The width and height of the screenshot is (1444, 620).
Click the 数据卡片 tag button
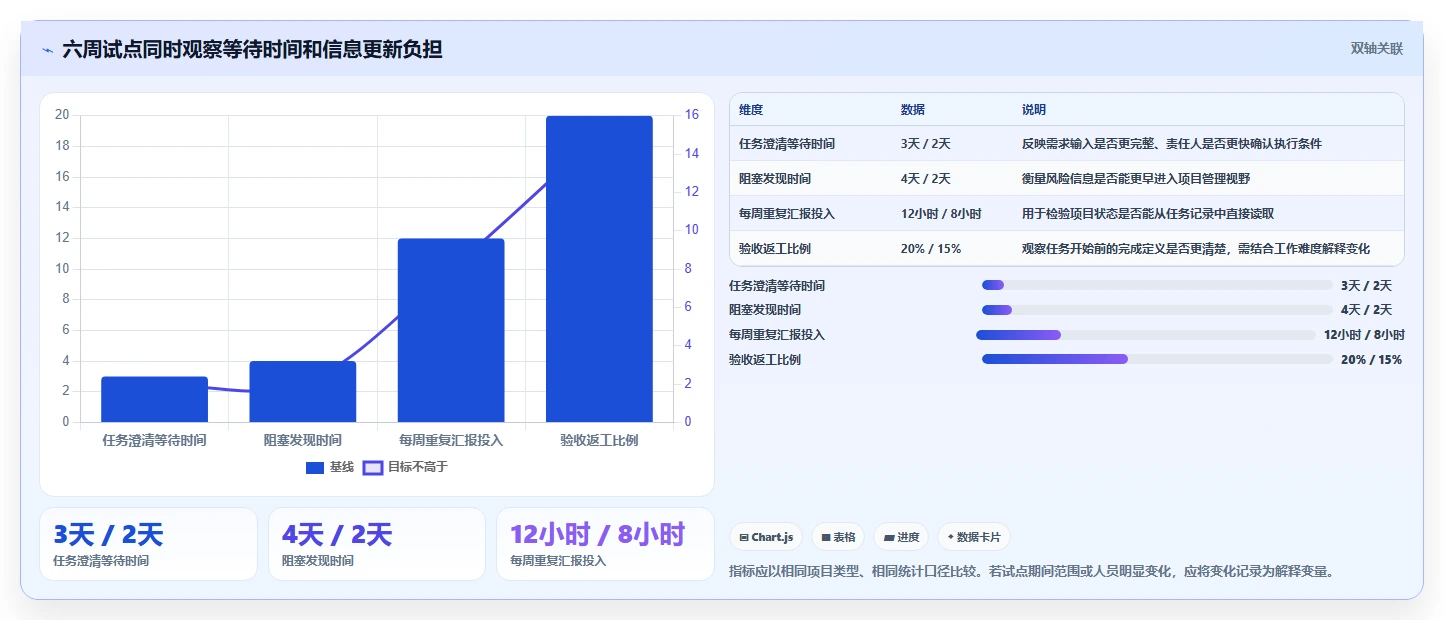click(x=974, y=537)
